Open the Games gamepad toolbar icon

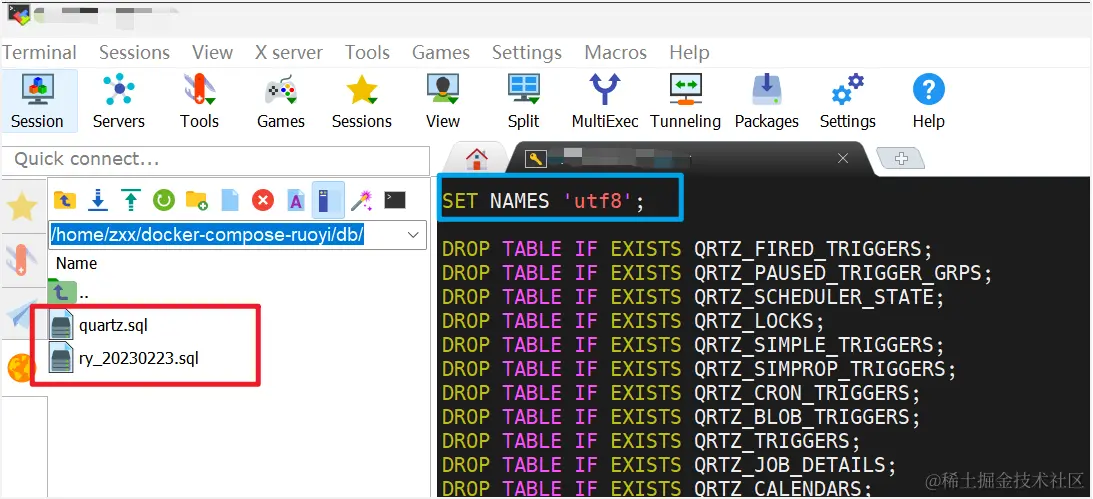281,101
